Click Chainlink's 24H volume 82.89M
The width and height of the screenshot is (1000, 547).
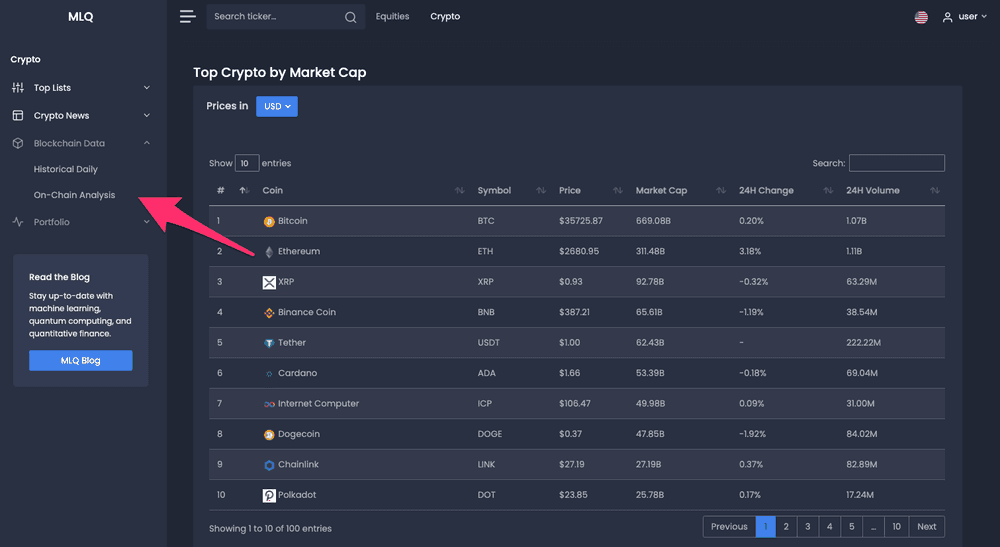click(862, 465)
